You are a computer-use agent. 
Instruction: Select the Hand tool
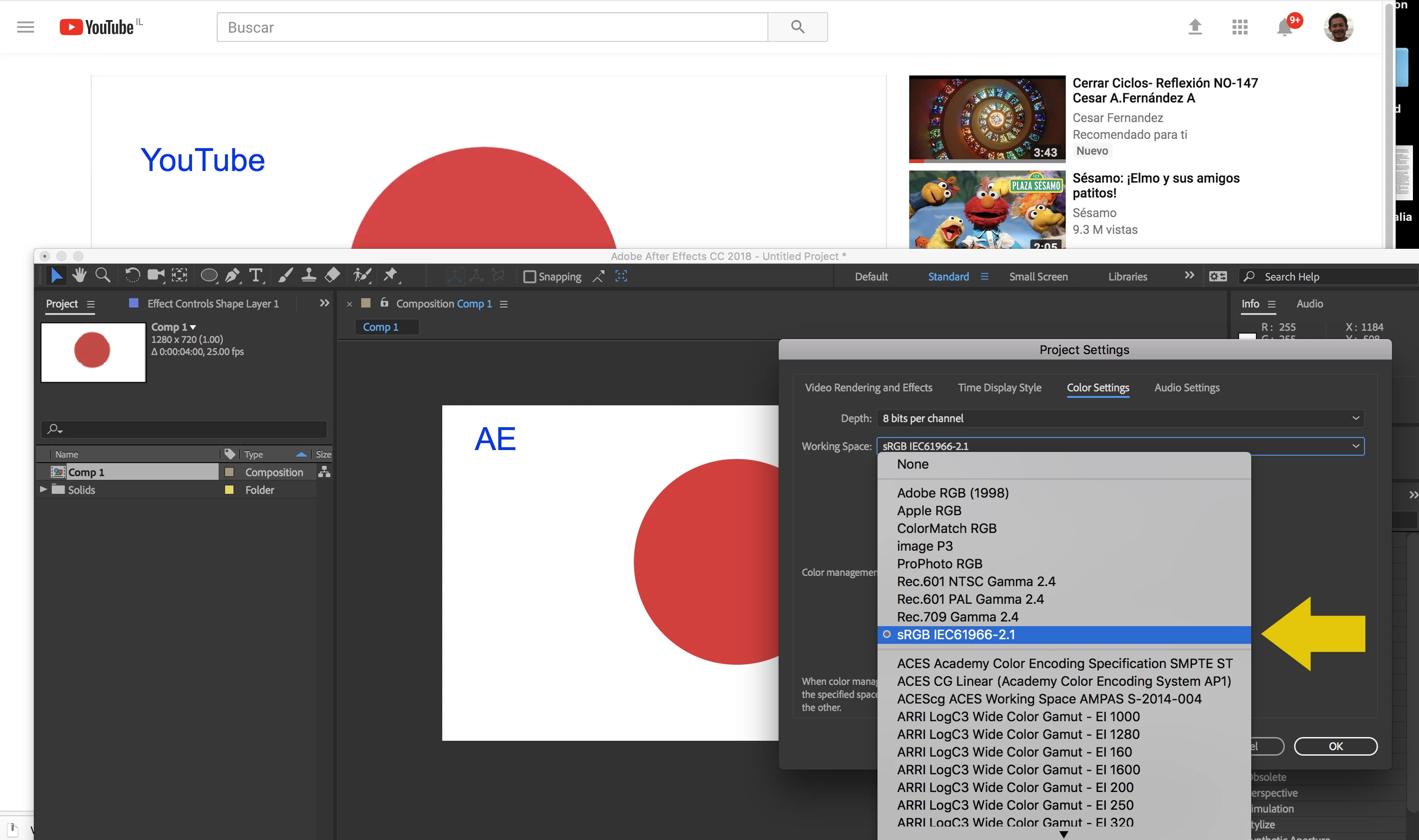click(x=79, y=276)
